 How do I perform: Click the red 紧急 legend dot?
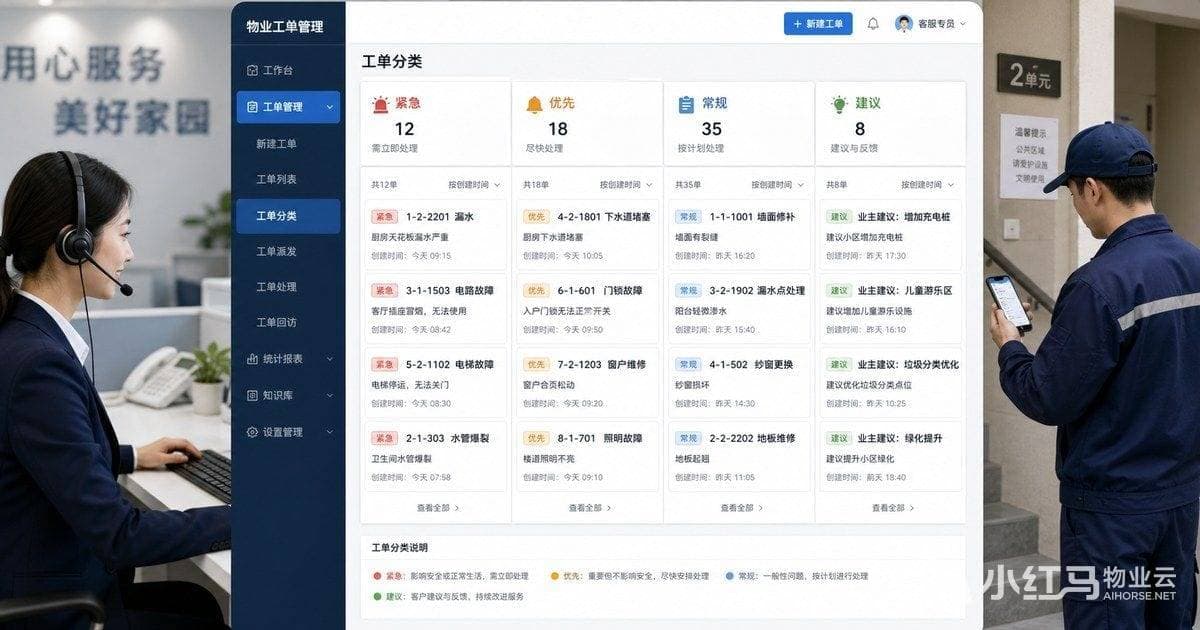click(x=376, y=576)
